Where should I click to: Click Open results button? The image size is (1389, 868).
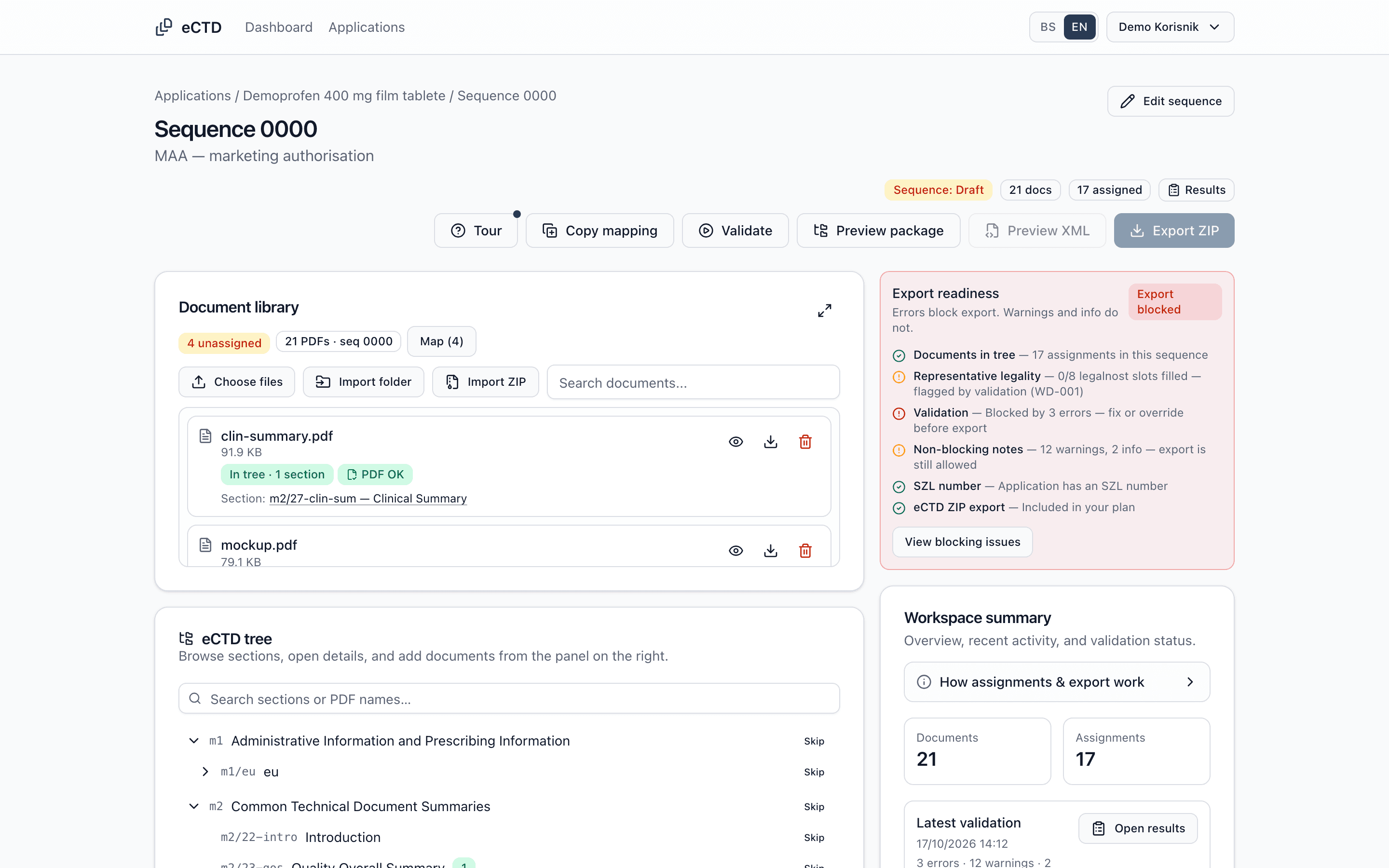1138,828
